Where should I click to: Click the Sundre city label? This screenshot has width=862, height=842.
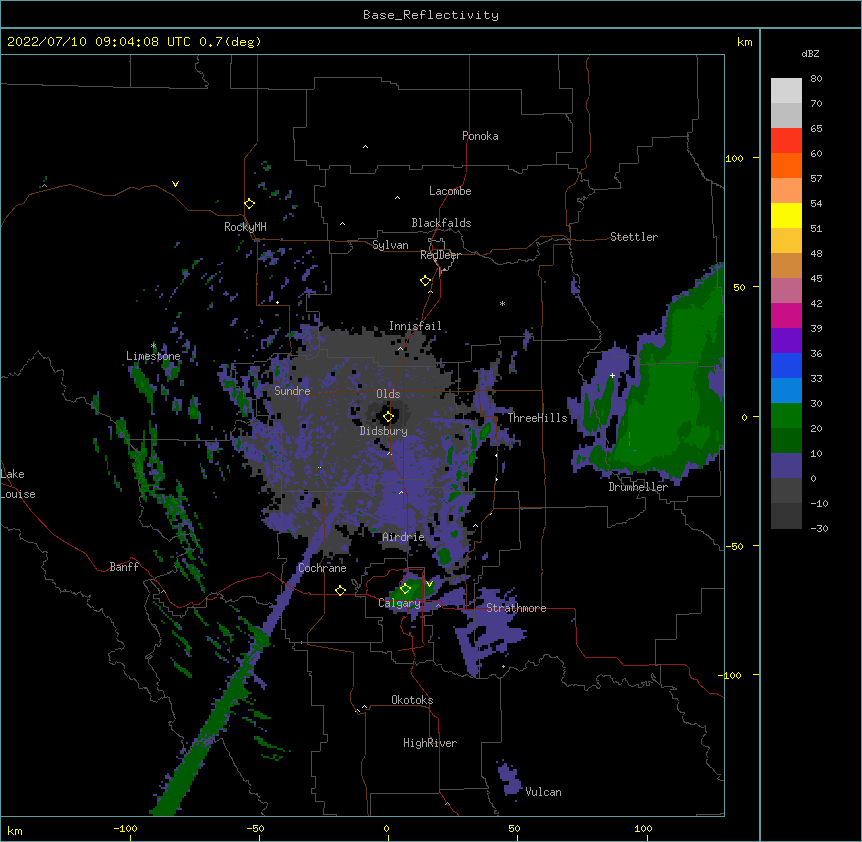tap(292, 391)
